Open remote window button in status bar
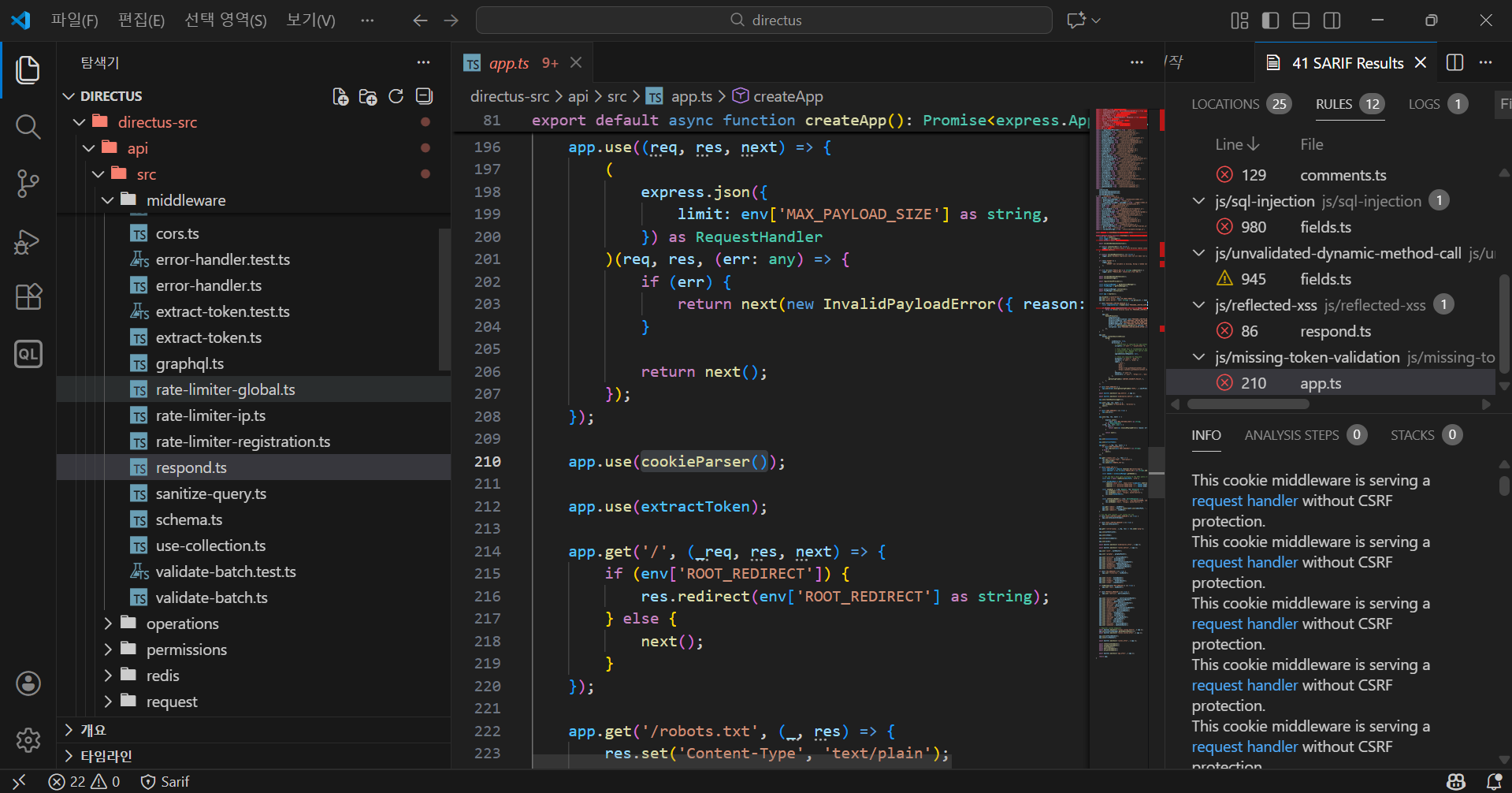1512x793 pixels. click(20, 781)
